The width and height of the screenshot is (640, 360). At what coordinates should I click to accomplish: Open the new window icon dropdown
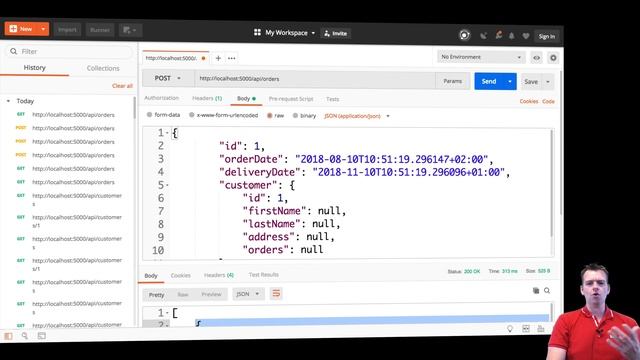click(x=130, y=30)
